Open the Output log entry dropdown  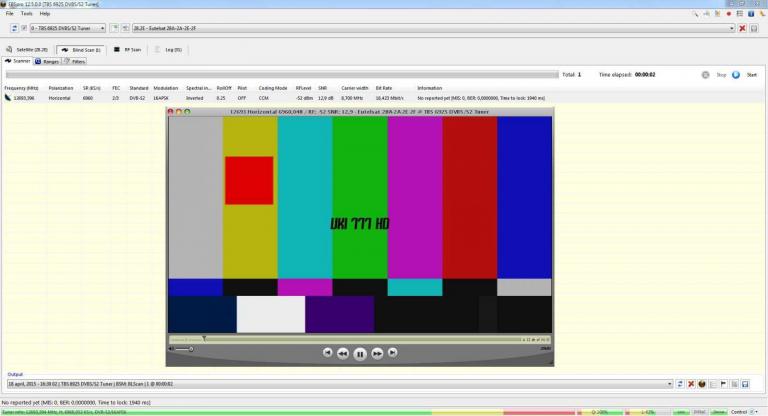(667, 384)
